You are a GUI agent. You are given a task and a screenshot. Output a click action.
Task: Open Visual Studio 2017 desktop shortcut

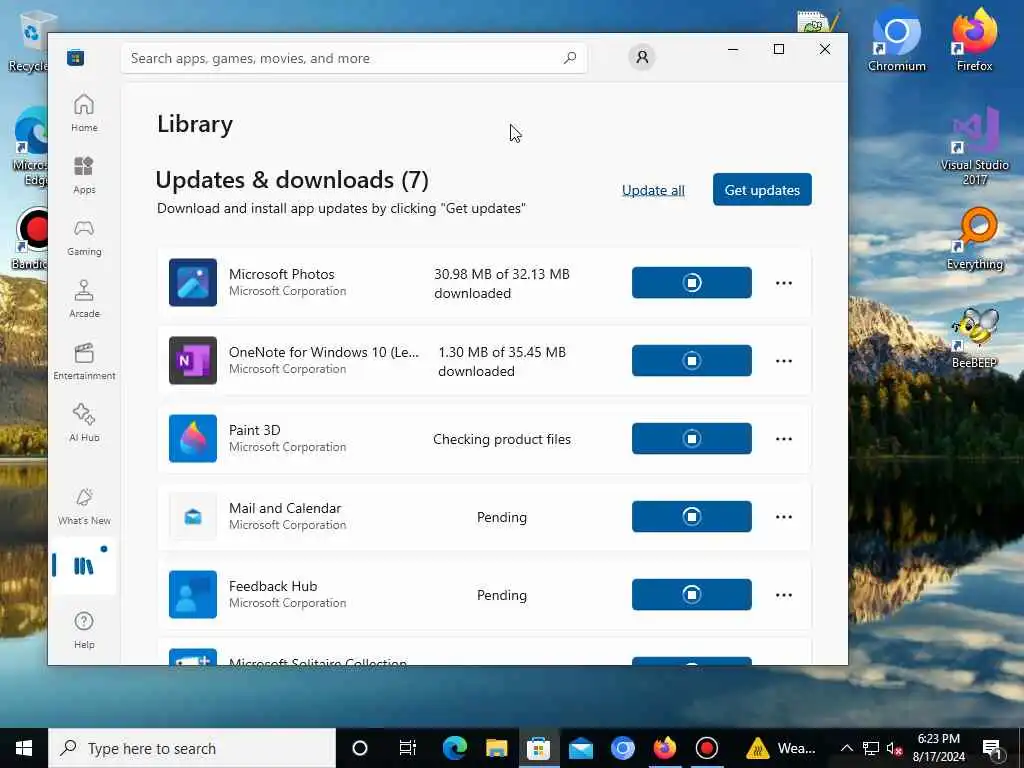(x=974, y=146)
